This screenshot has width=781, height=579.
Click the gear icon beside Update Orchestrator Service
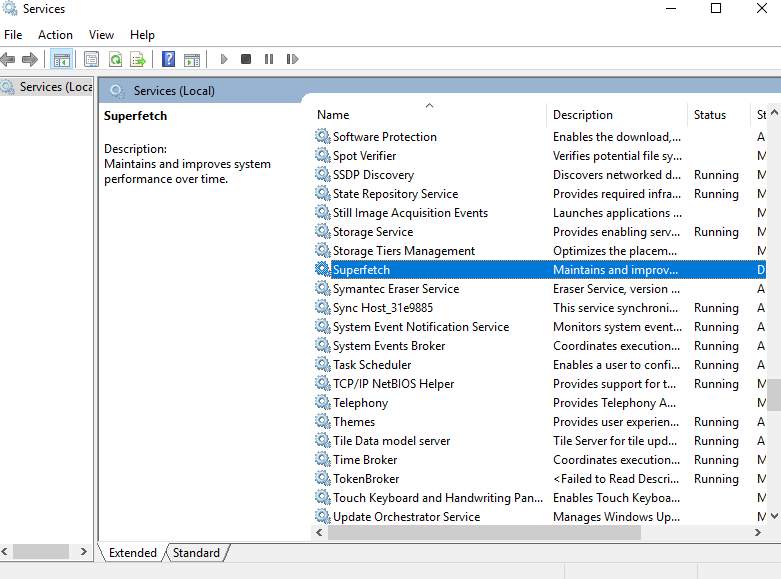pyautogui.click(x=323, y=516)
